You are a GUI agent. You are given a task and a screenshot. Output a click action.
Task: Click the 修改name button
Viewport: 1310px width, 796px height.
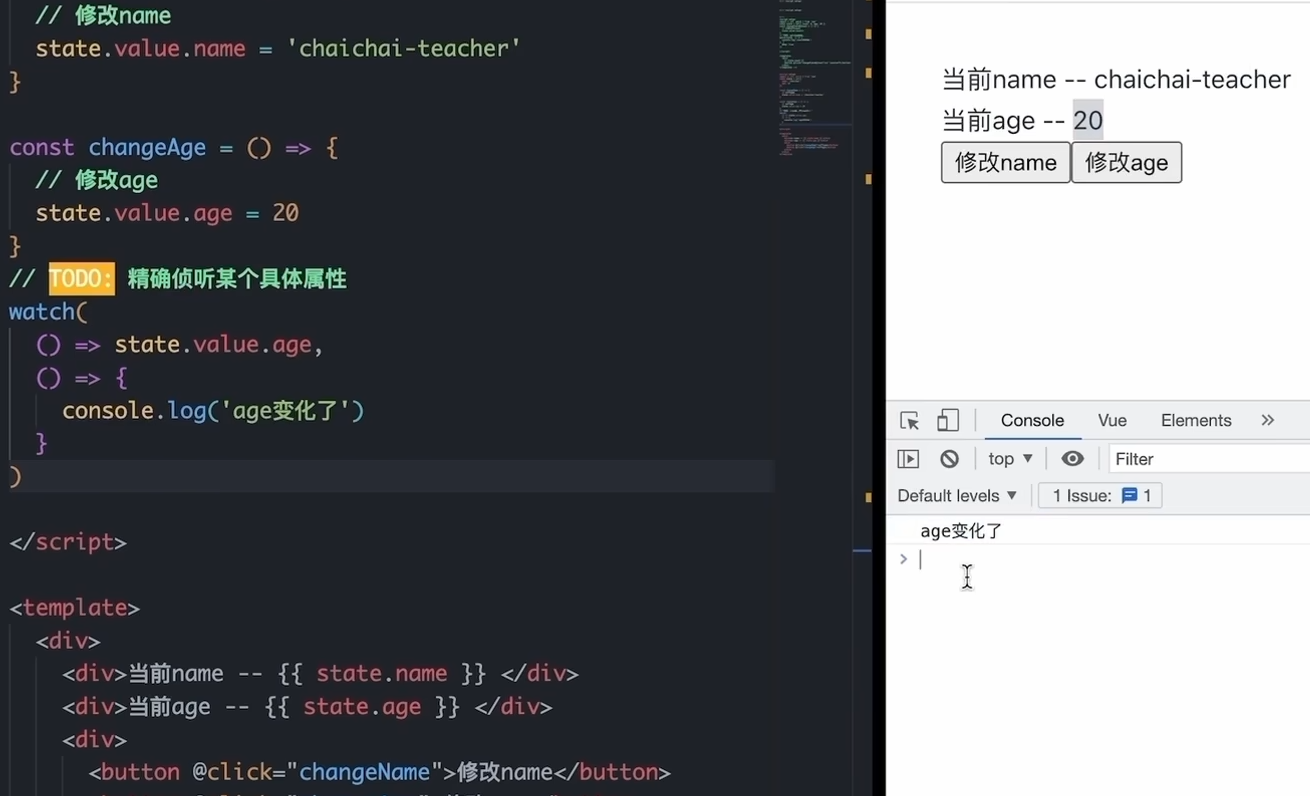(x=1004, y=162)
